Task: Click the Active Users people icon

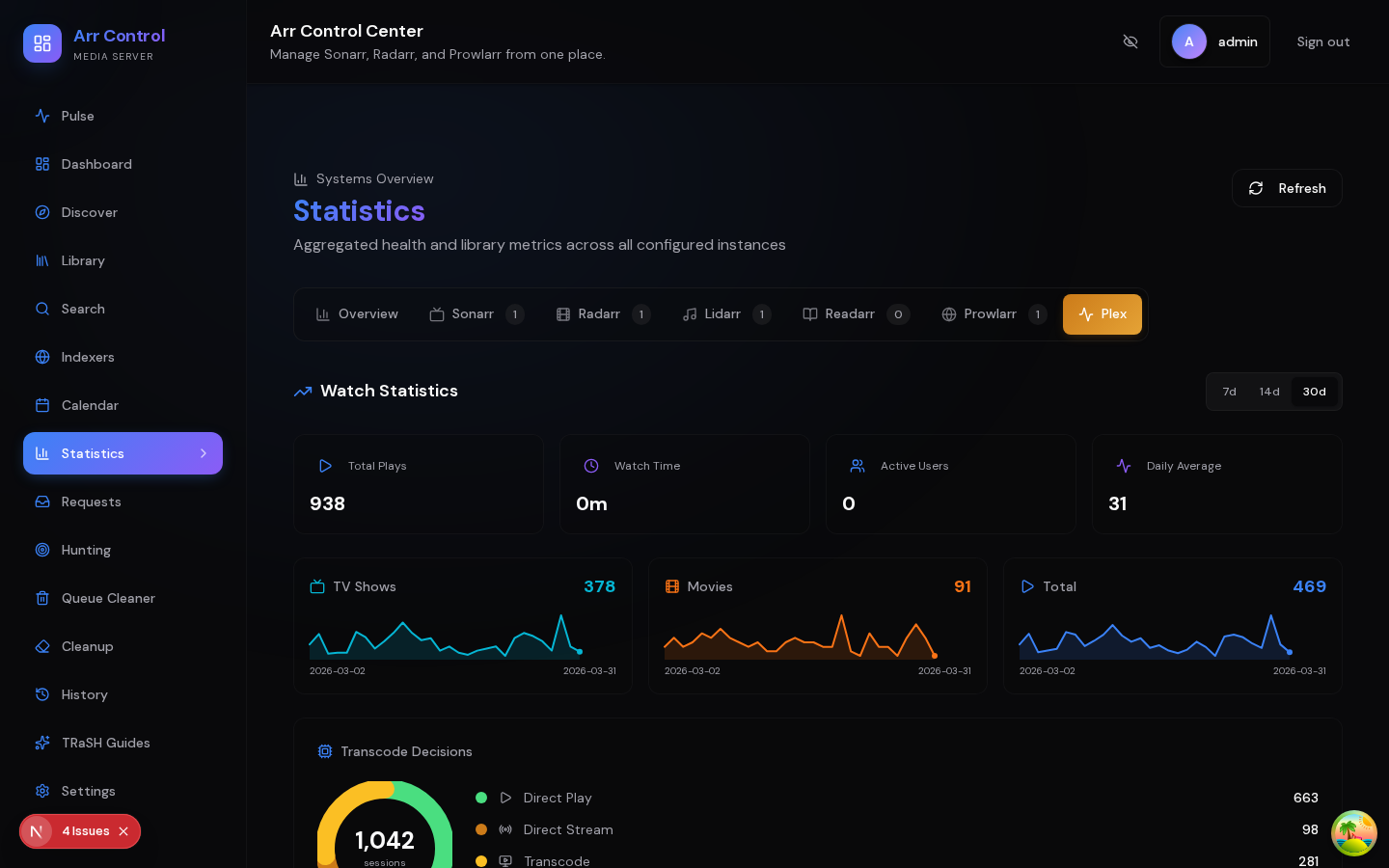Action: (858, 466)
